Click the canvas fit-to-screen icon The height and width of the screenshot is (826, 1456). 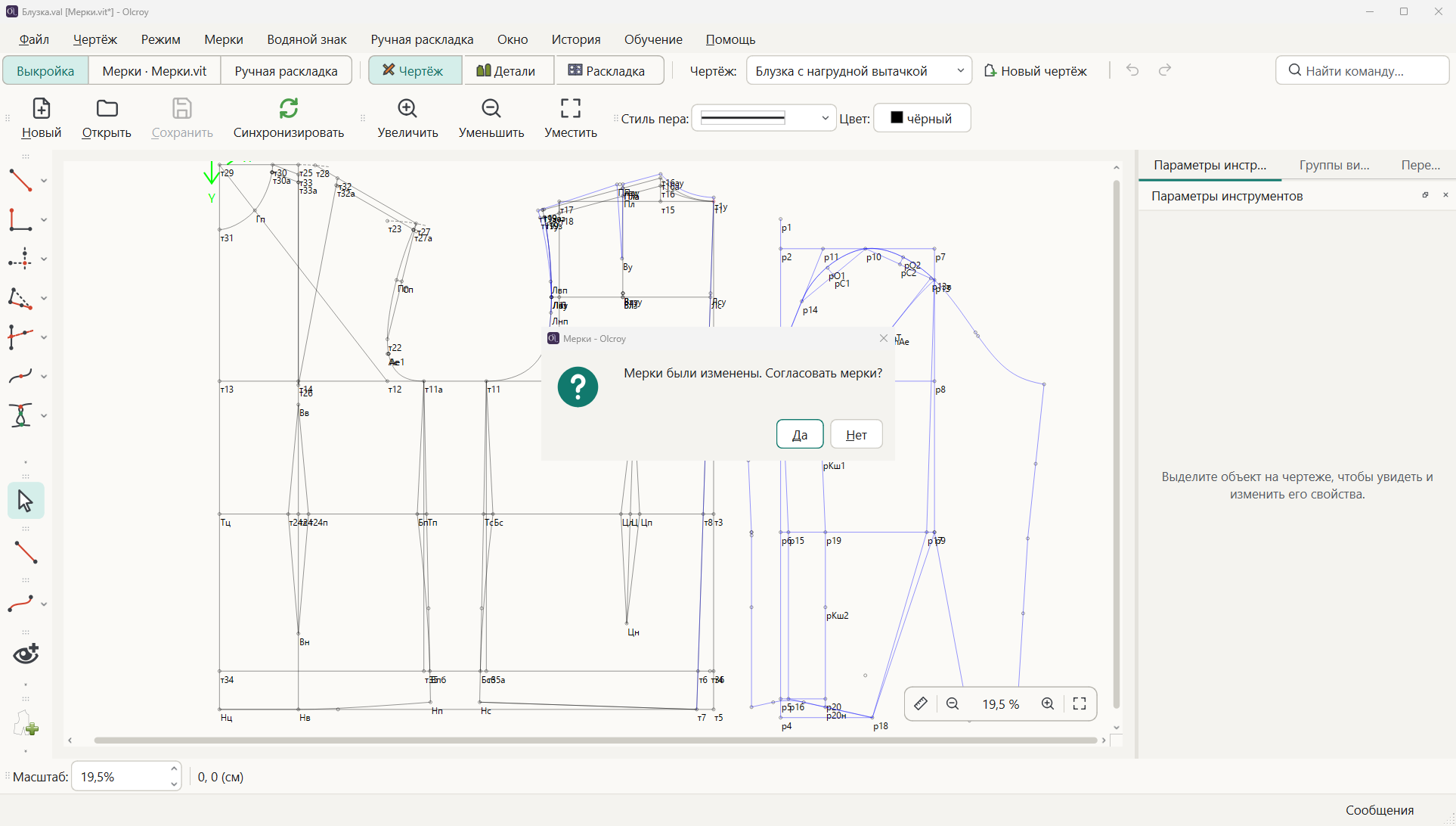[1080, 703]
